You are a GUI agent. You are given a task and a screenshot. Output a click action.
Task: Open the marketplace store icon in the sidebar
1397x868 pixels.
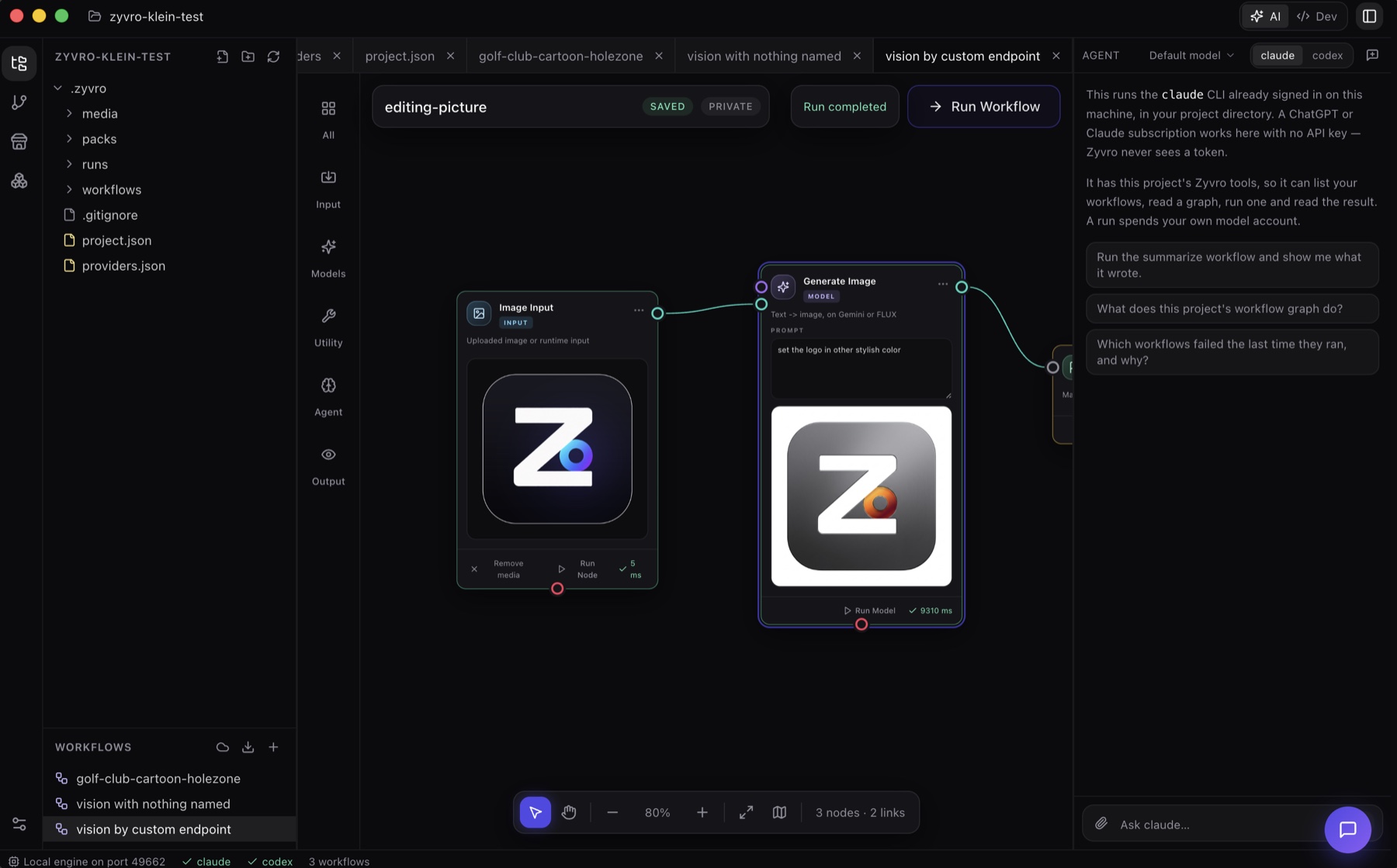[19, 141]
